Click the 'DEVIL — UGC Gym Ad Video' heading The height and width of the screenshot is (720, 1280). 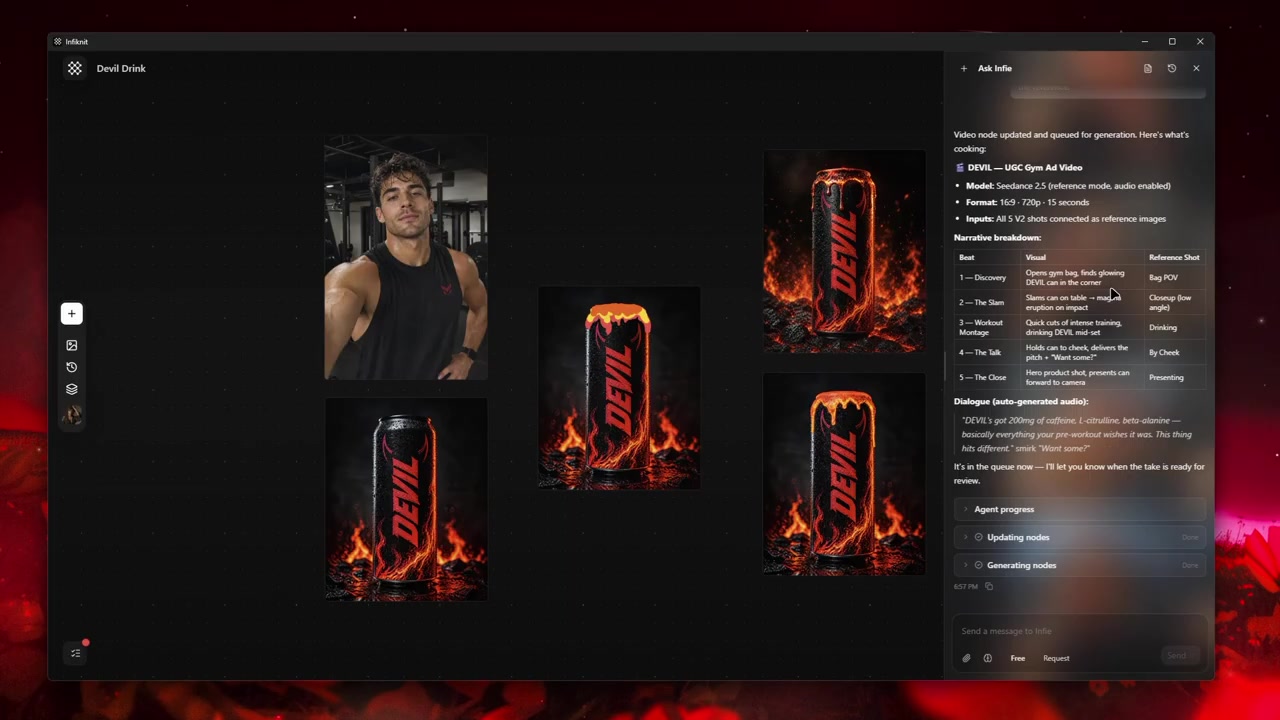click(x=1025, y=167)
